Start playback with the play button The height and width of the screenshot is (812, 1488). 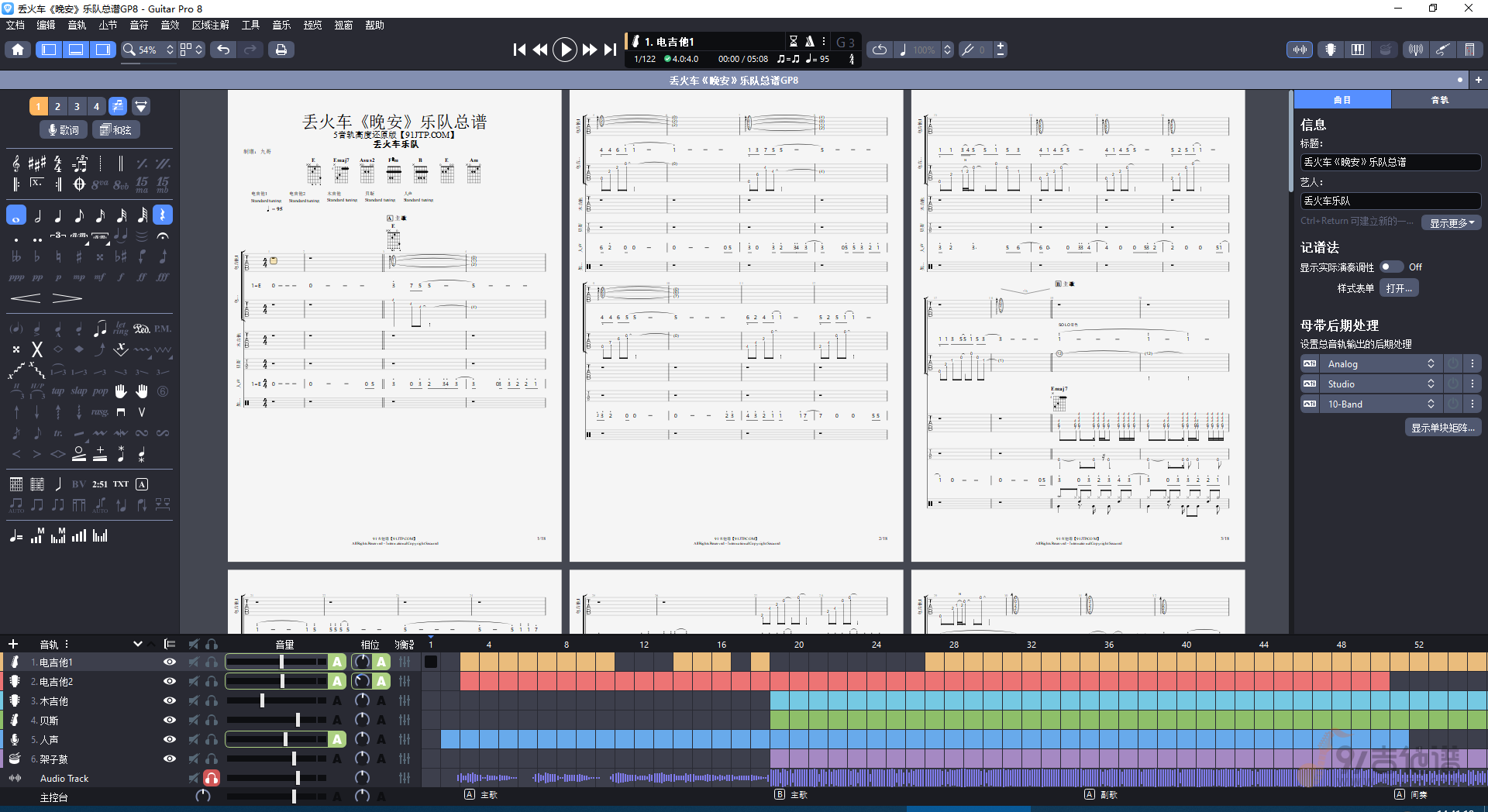point(565,50)
